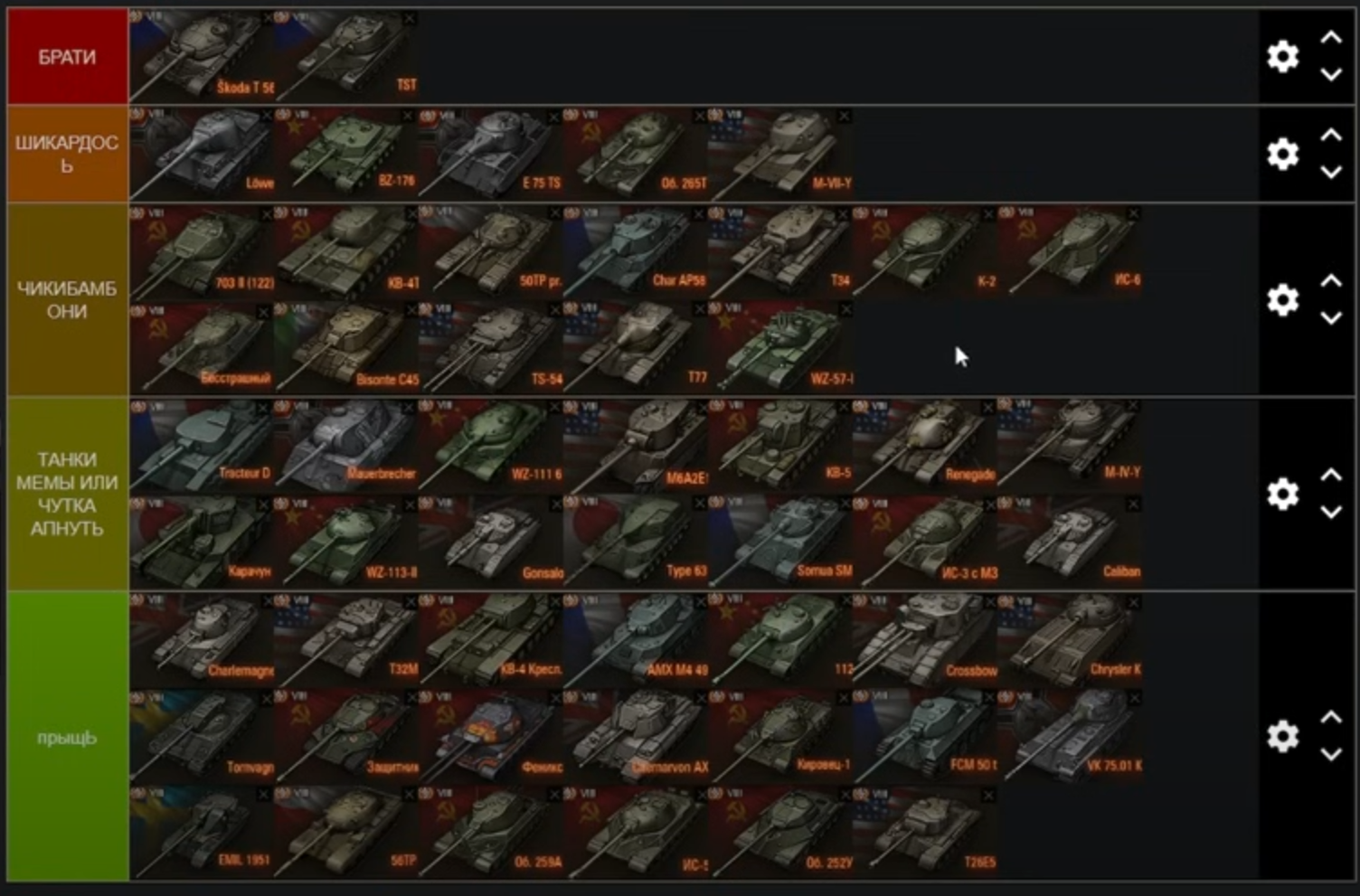Select the T26E5 tank thumbnail

click(924, 832)
